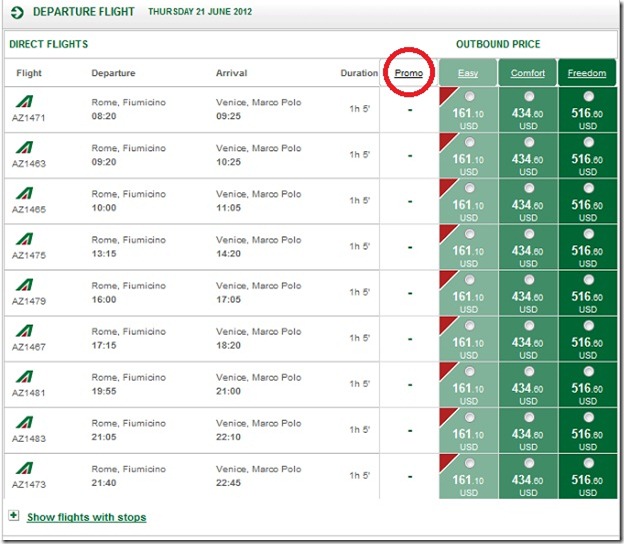Select Easy fare for 09:20 flight AZ1463
The height and width of the screenshot is (544, 624).
pyautogui.click(x=470, y=142)
